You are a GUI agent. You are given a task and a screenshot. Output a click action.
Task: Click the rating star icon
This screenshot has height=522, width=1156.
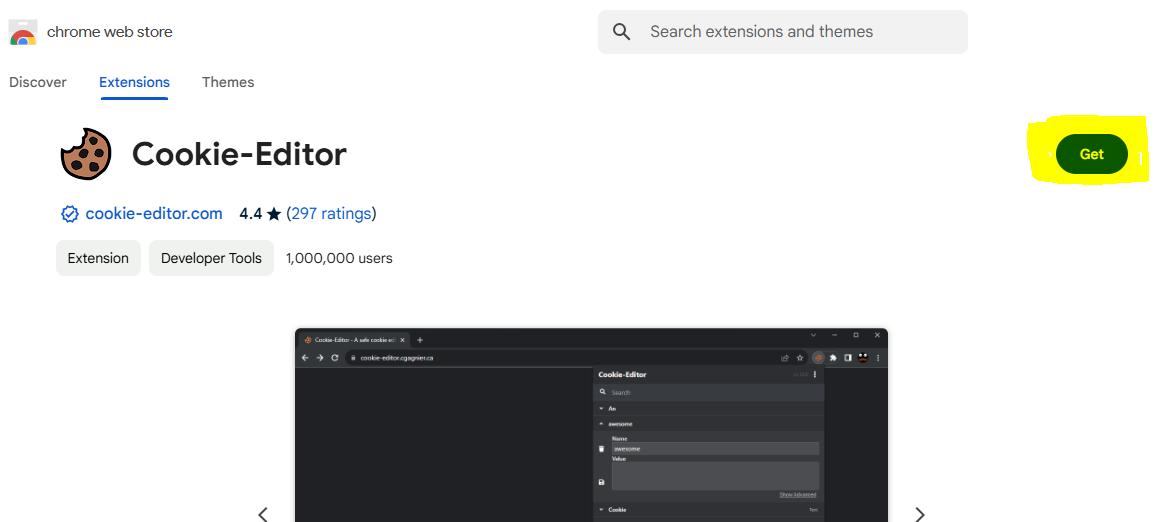point(274,214)
